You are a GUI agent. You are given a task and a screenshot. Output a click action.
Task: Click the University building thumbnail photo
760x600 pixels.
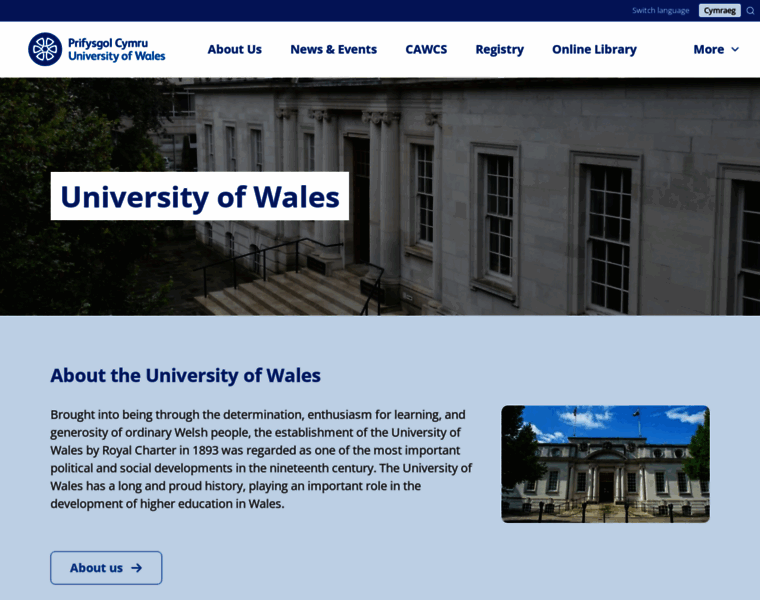[605, 464]
